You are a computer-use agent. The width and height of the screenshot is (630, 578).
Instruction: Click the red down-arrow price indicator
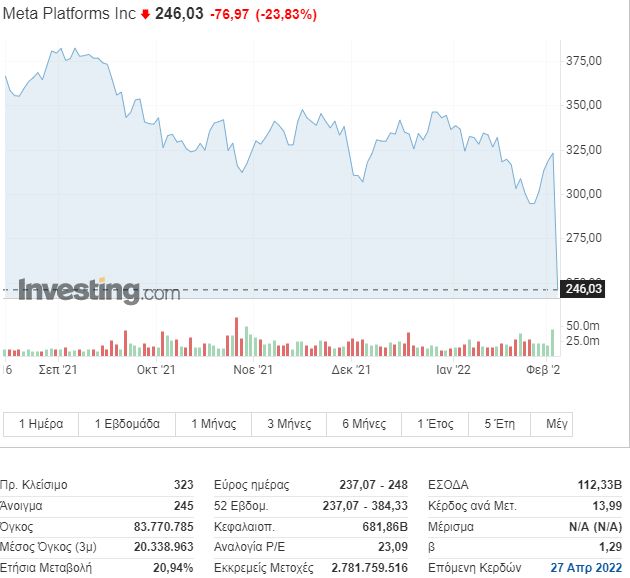tap(145, 14)
